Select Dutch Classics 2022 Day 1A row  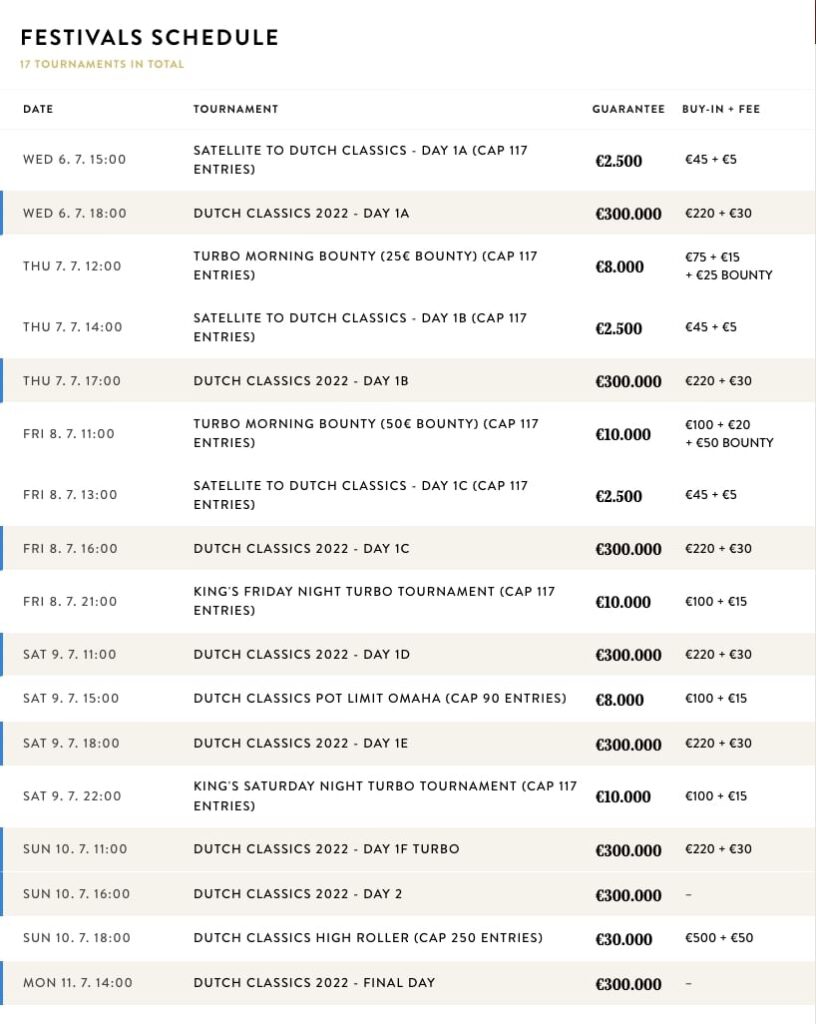(x=301, y=213)
